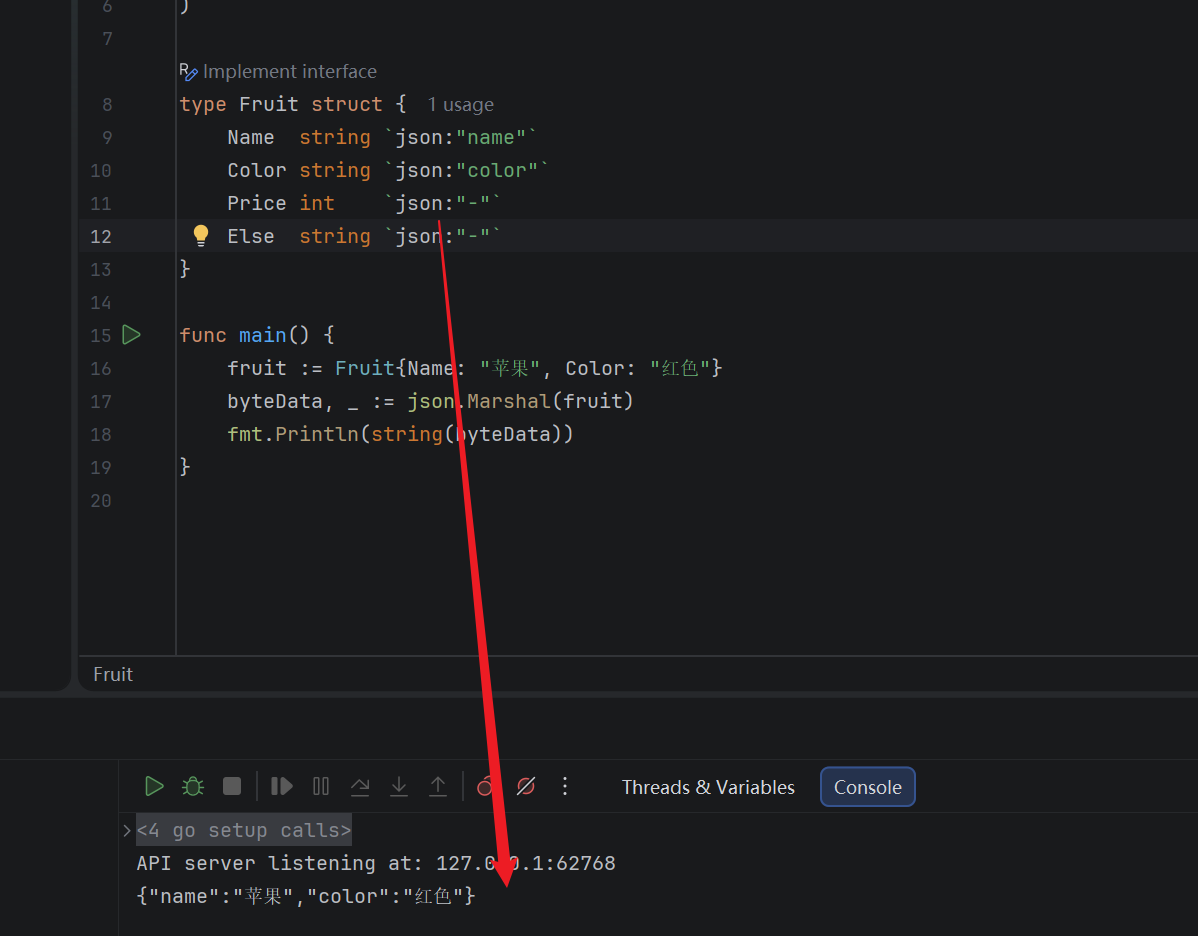Stop the running debug session

pyautogui.click(x=232, y=787)
